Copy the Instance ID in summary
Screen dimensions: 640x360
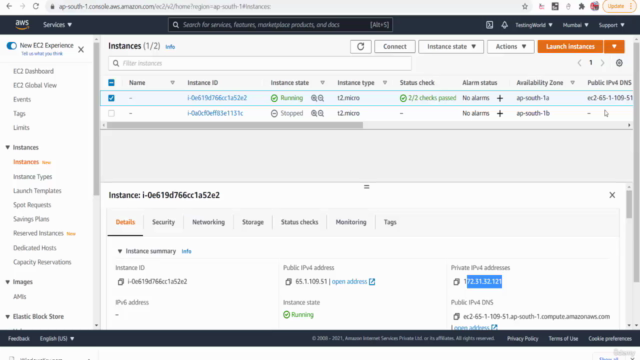tap(120, 282)
